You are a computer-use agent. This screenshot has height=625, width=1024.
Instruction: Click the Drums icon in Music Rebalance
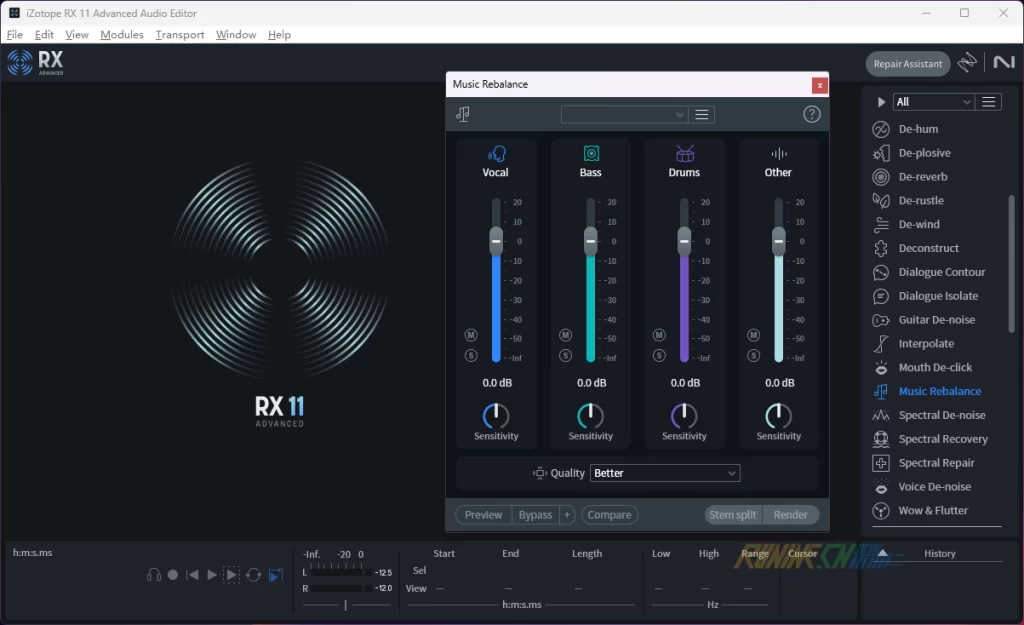[684, 153]
